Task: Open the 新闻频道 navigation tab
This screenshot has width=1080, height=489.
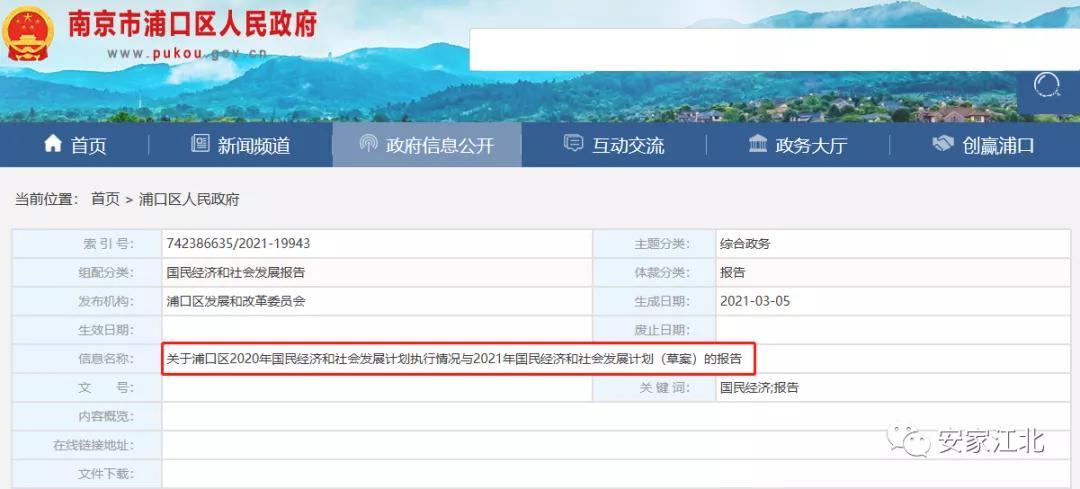Action: pyautogui.click(x=241, y=145)
